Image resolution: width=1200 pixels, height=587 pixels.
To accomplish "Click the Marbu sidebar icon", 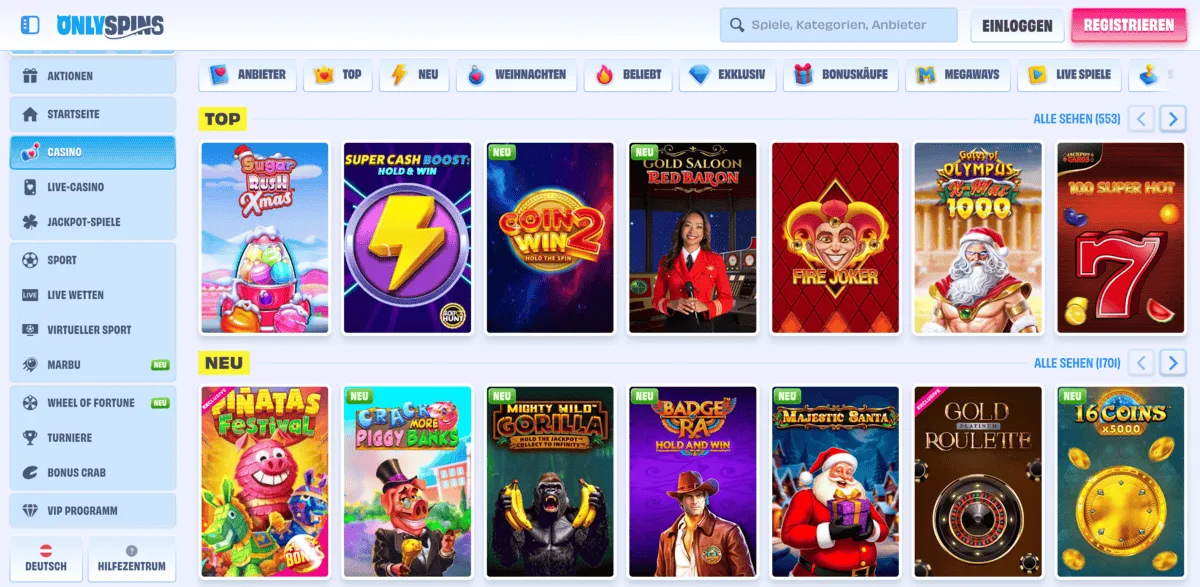I will [x=30, y=365].
